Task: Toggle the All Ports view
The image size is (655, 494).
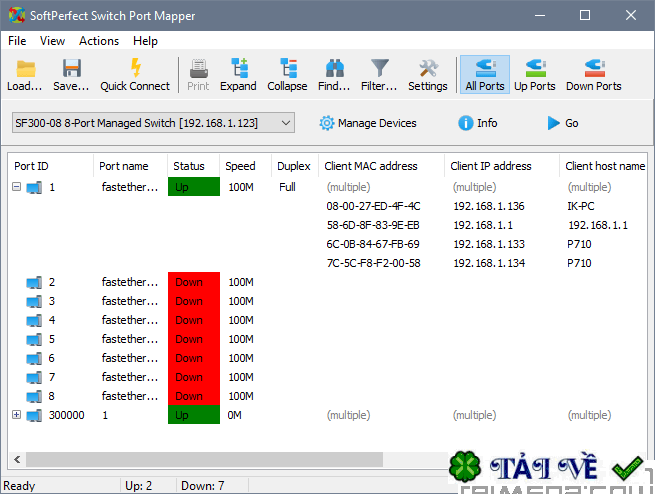Action: point(485,75)
